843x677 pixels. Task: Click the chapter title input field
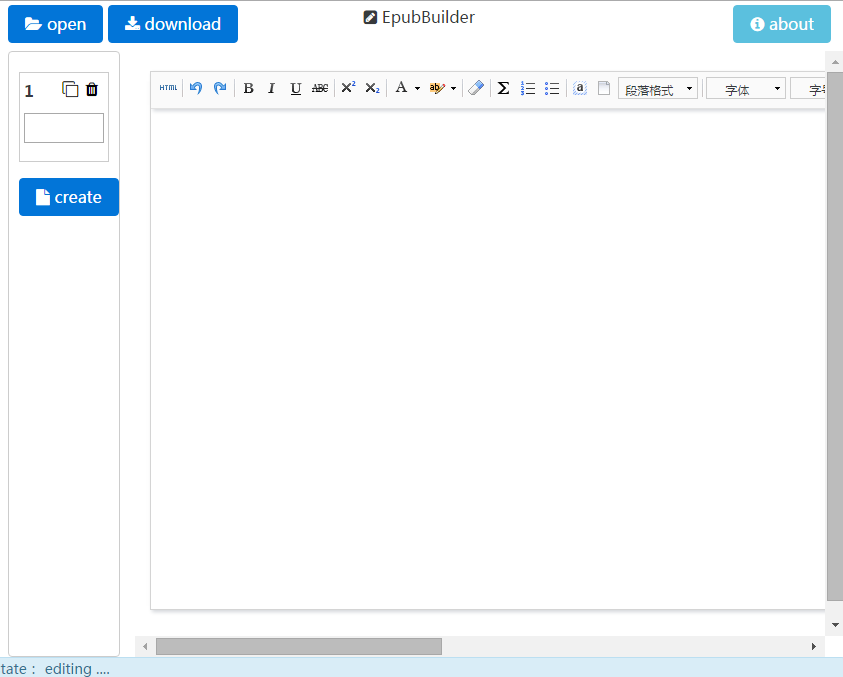[x=63, y=128]
